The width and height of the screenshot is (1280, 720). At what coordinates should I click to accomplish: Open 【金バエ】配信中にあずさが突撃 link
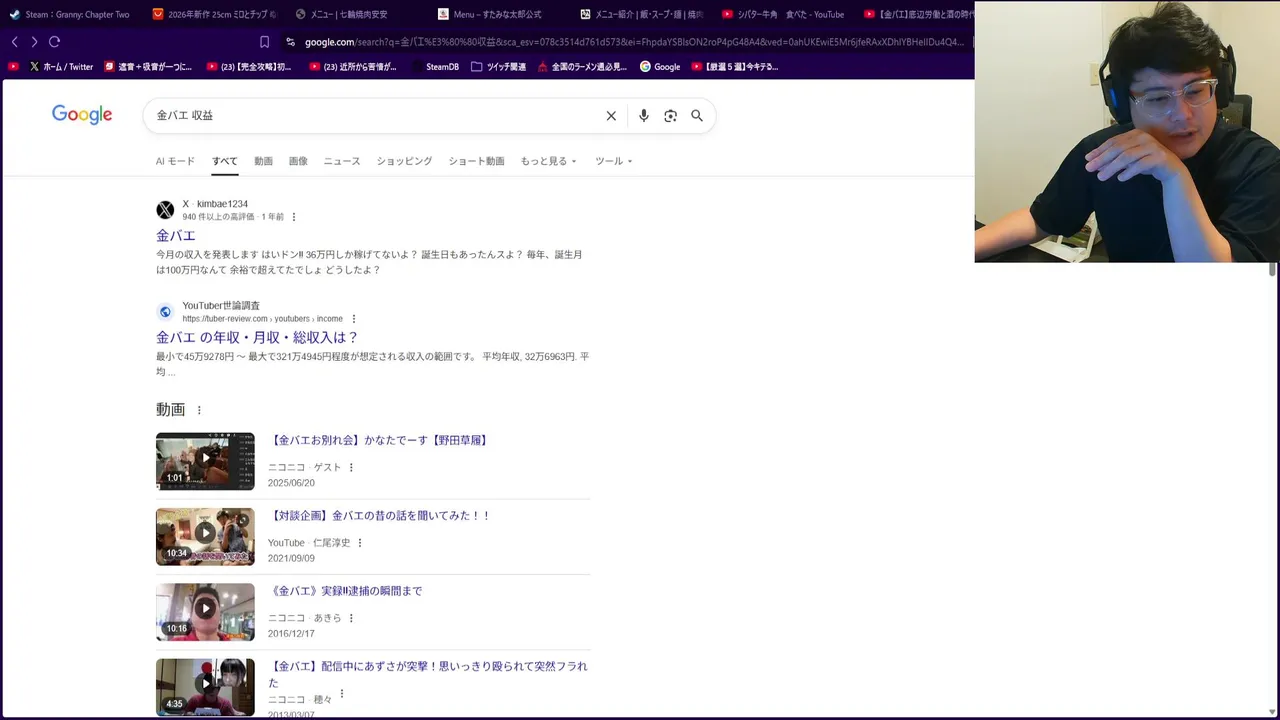(428, 674)
